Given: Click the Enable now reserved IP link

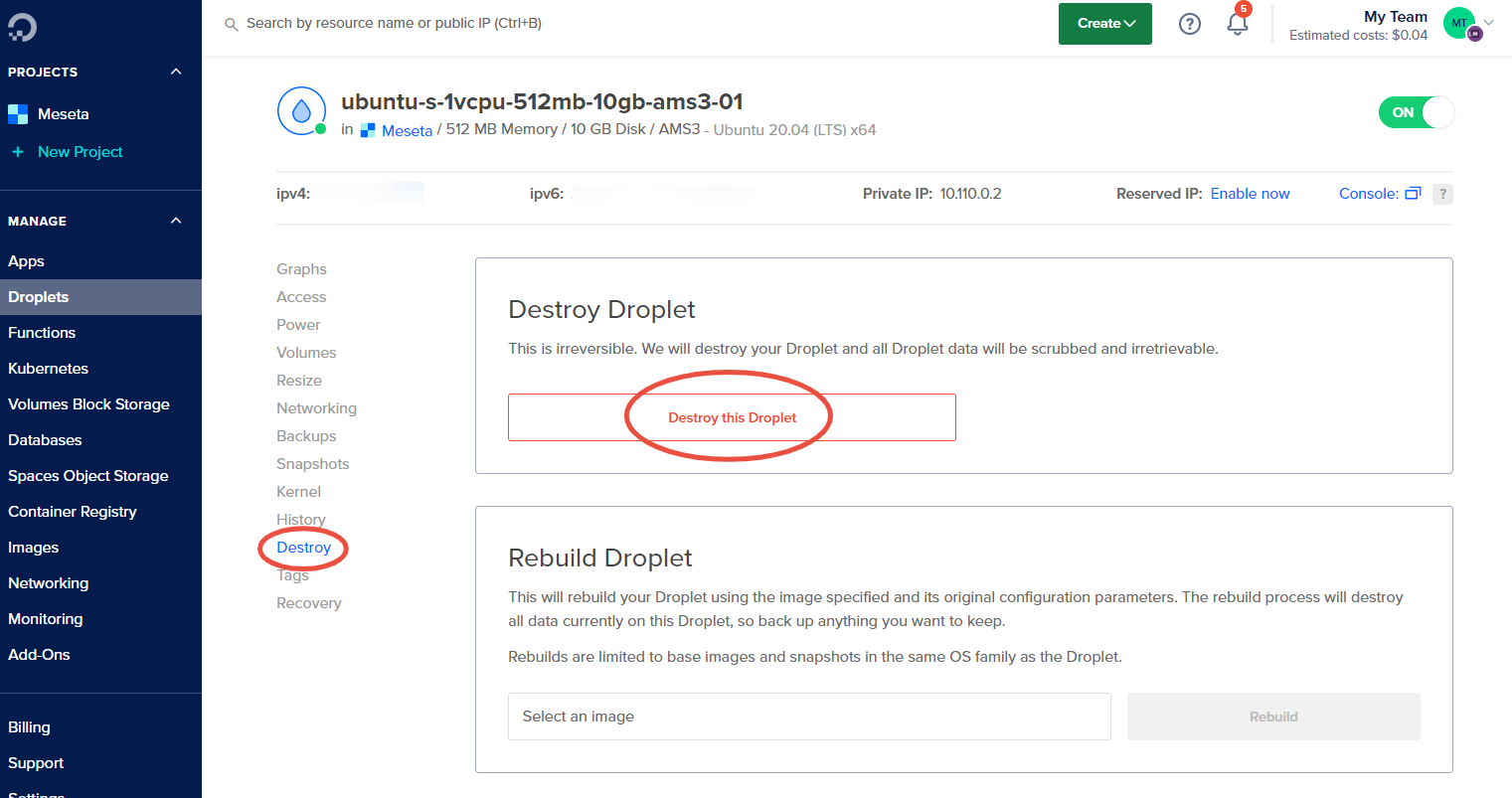Looking at the screenshot, I should pos(1250,194).
